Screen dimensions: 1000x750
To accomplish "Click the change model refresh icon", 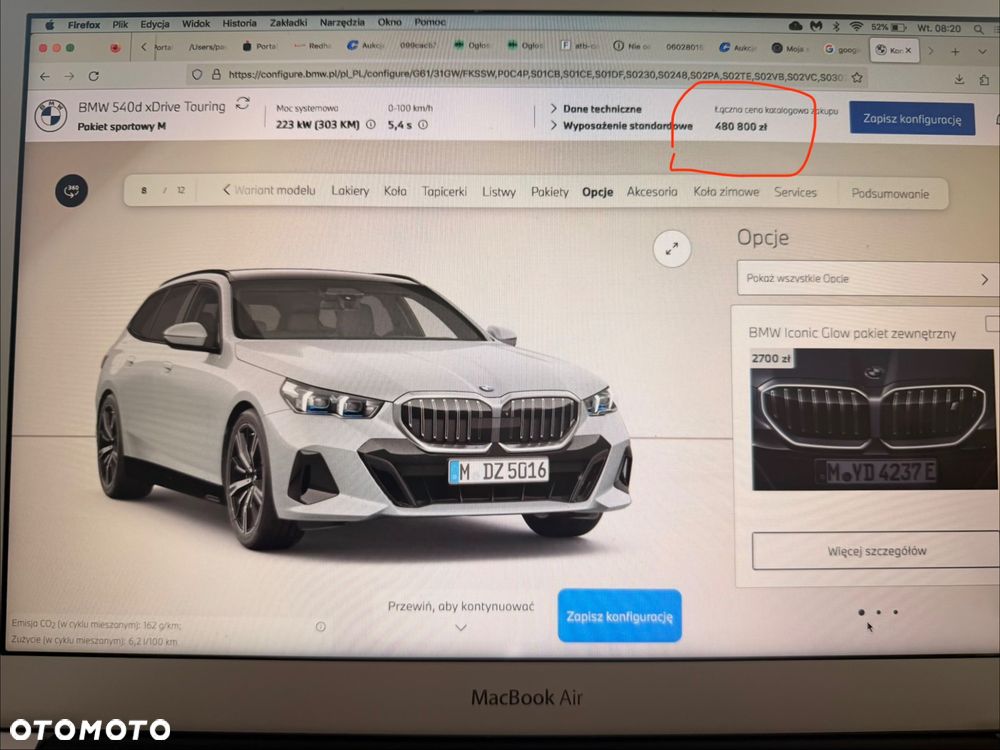I will coord(242,103).
